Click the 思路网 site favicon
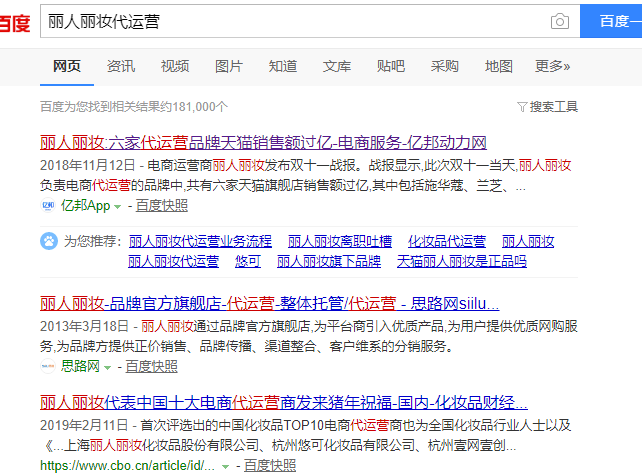This screenshot has width=642, height=476. pyautogui.click(x=48, y=366)
